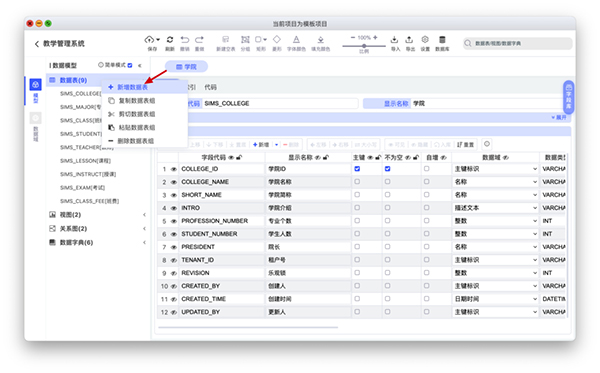Click the export (导出) toolbar icon
The height and width of the screenshot is (373, 600).
[409, 39]
